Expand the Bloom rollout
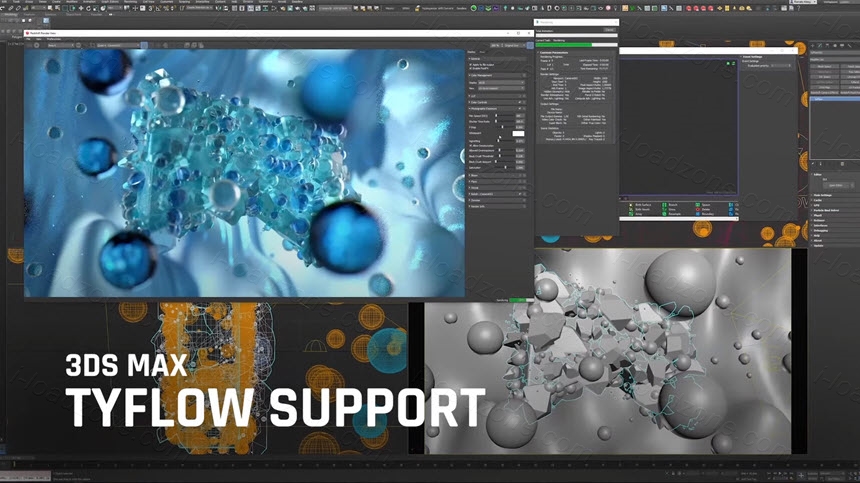Screen dimensions: 860x483 (x=497, y=175)
